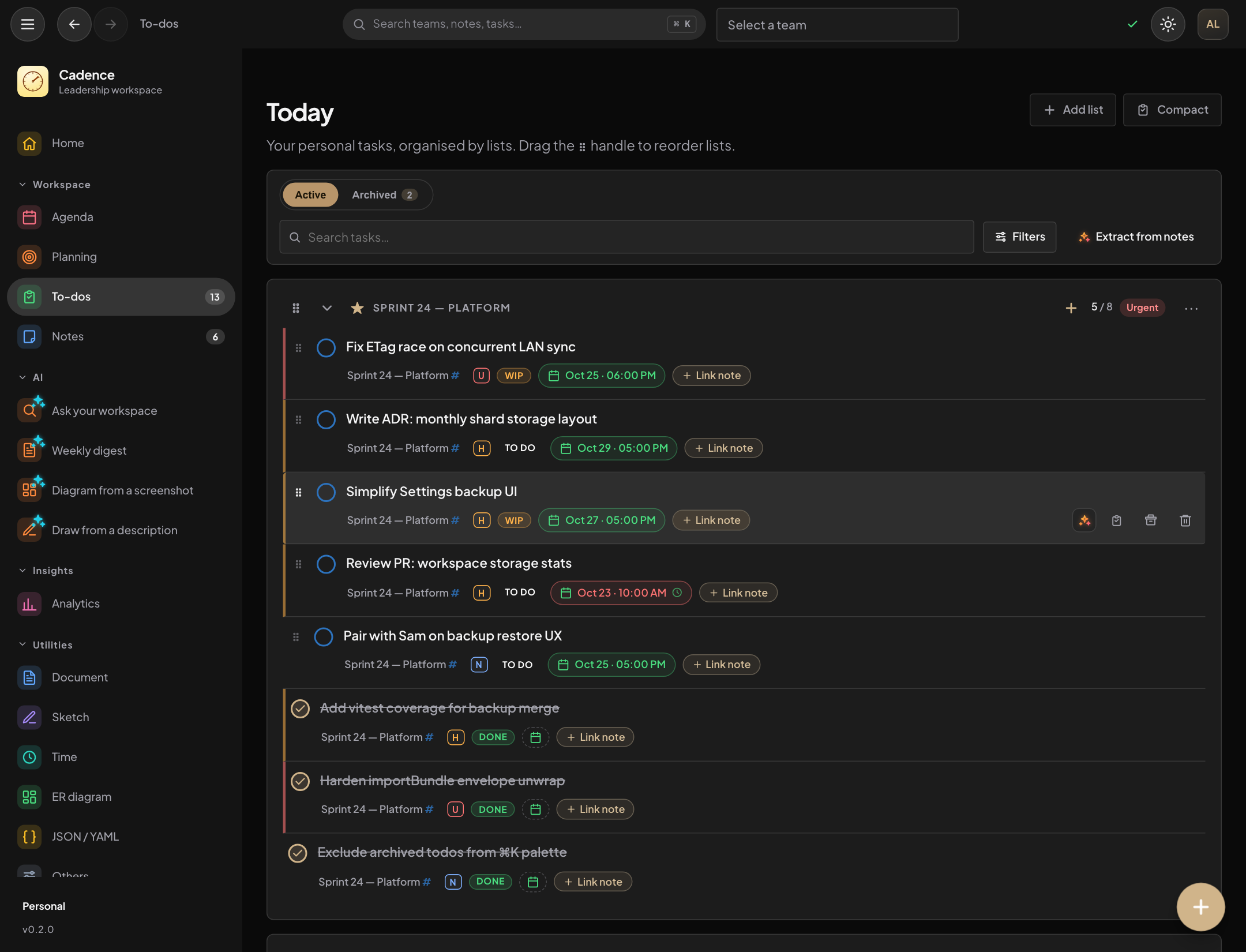Uncheck Add vitest coverage for backup merge
The width and height of the screenshot is (1246, 952).
(x=300, y=709)
